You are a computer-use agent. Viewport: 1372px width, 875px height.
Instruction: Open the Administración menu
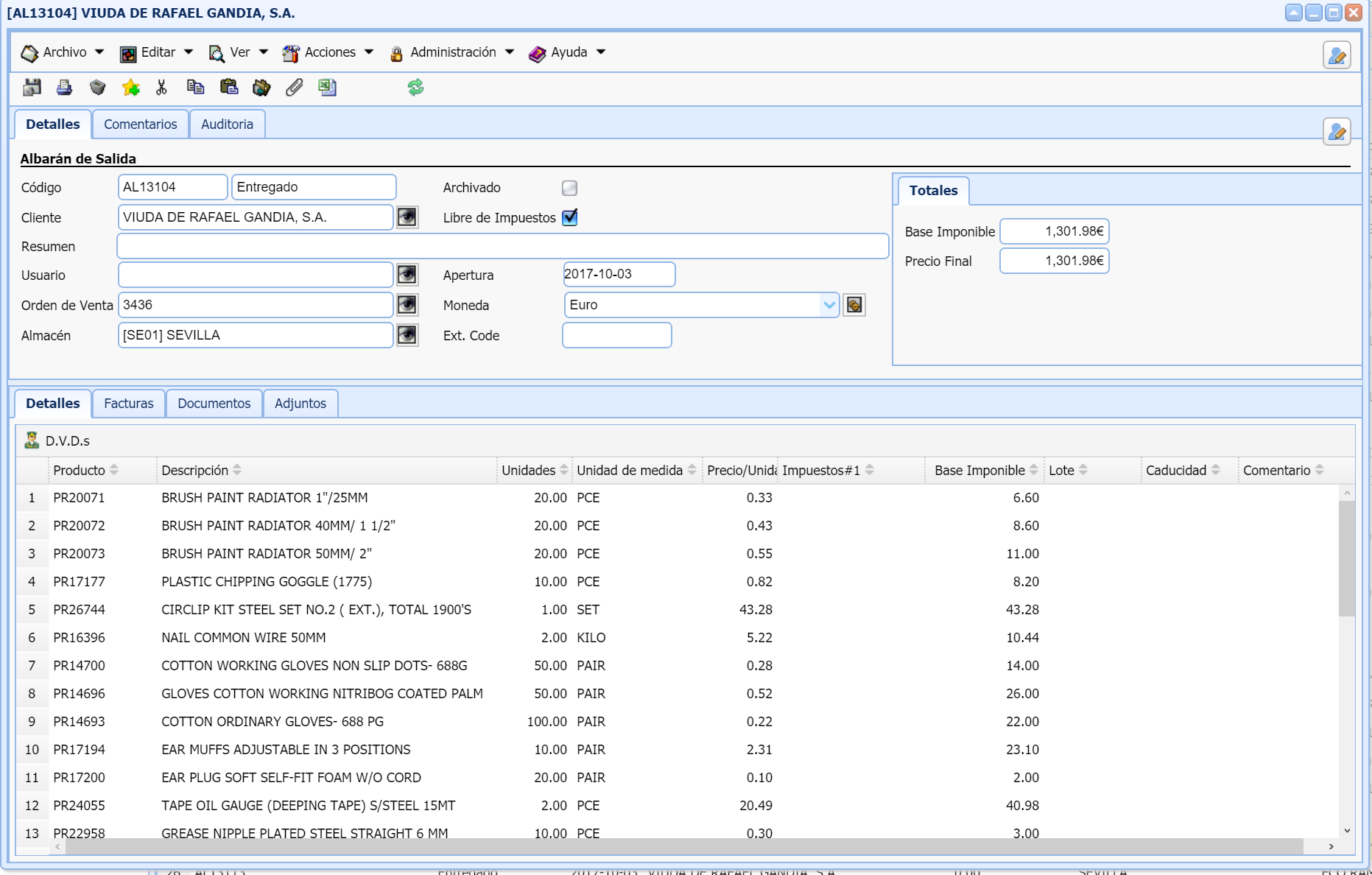click(x=452, y=52)
